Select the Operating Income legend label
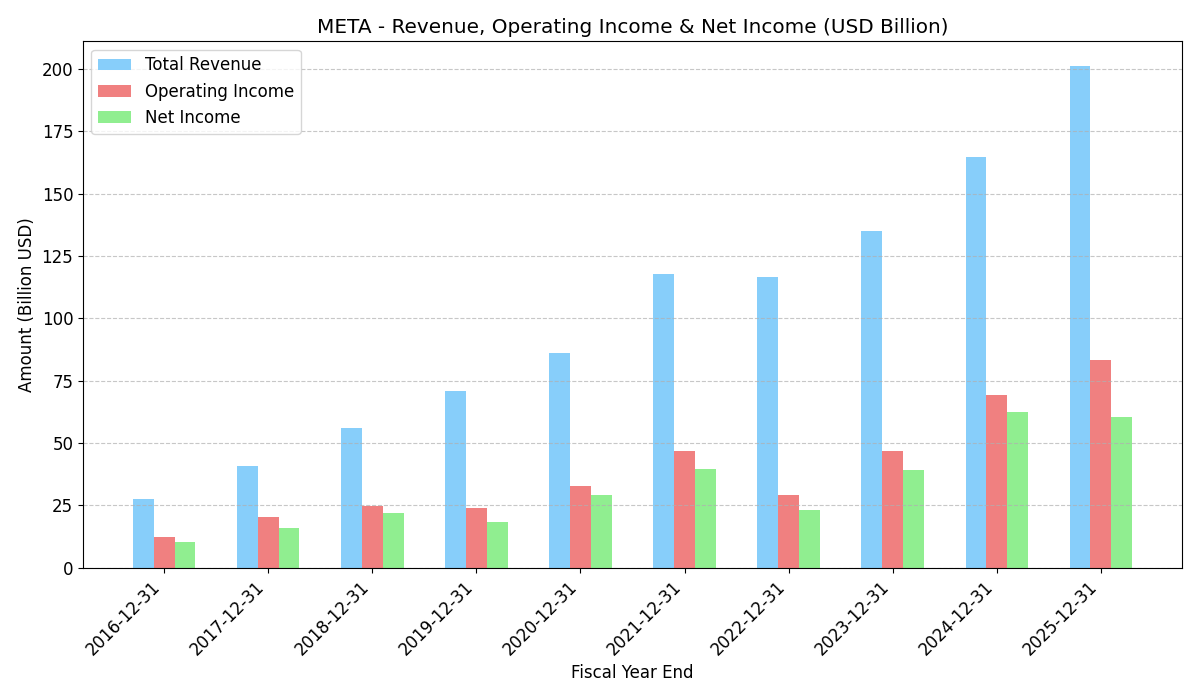The height and width of the screenshot is (700, 1200). tap(219, 92)
